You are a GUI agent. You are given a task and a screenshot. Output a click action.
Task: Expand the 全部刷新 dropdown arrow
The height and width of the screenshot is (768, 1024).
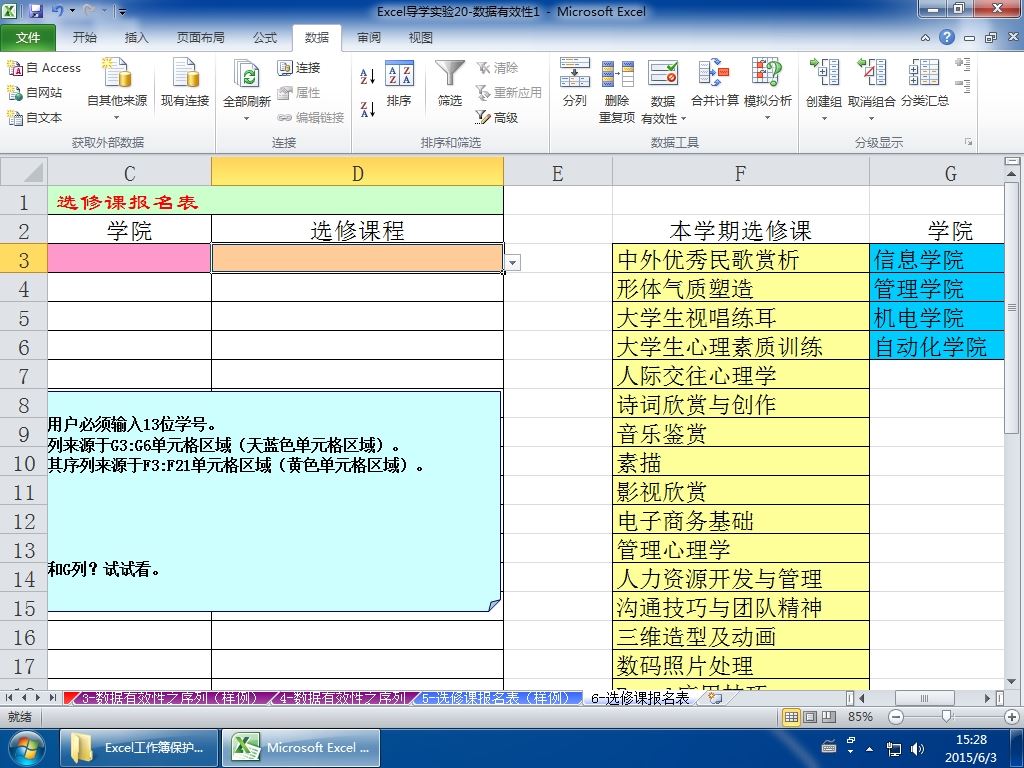[x=246, y=119]
